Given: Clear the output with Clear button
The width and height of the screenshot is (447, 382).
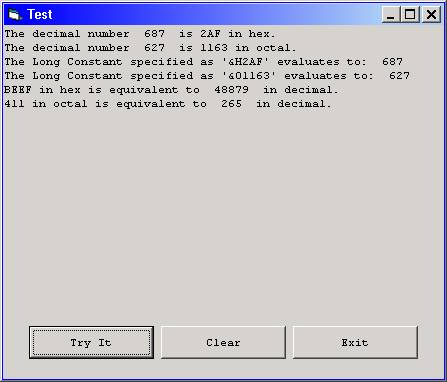Looking at the screenshot, I should (x=223, y=342).
